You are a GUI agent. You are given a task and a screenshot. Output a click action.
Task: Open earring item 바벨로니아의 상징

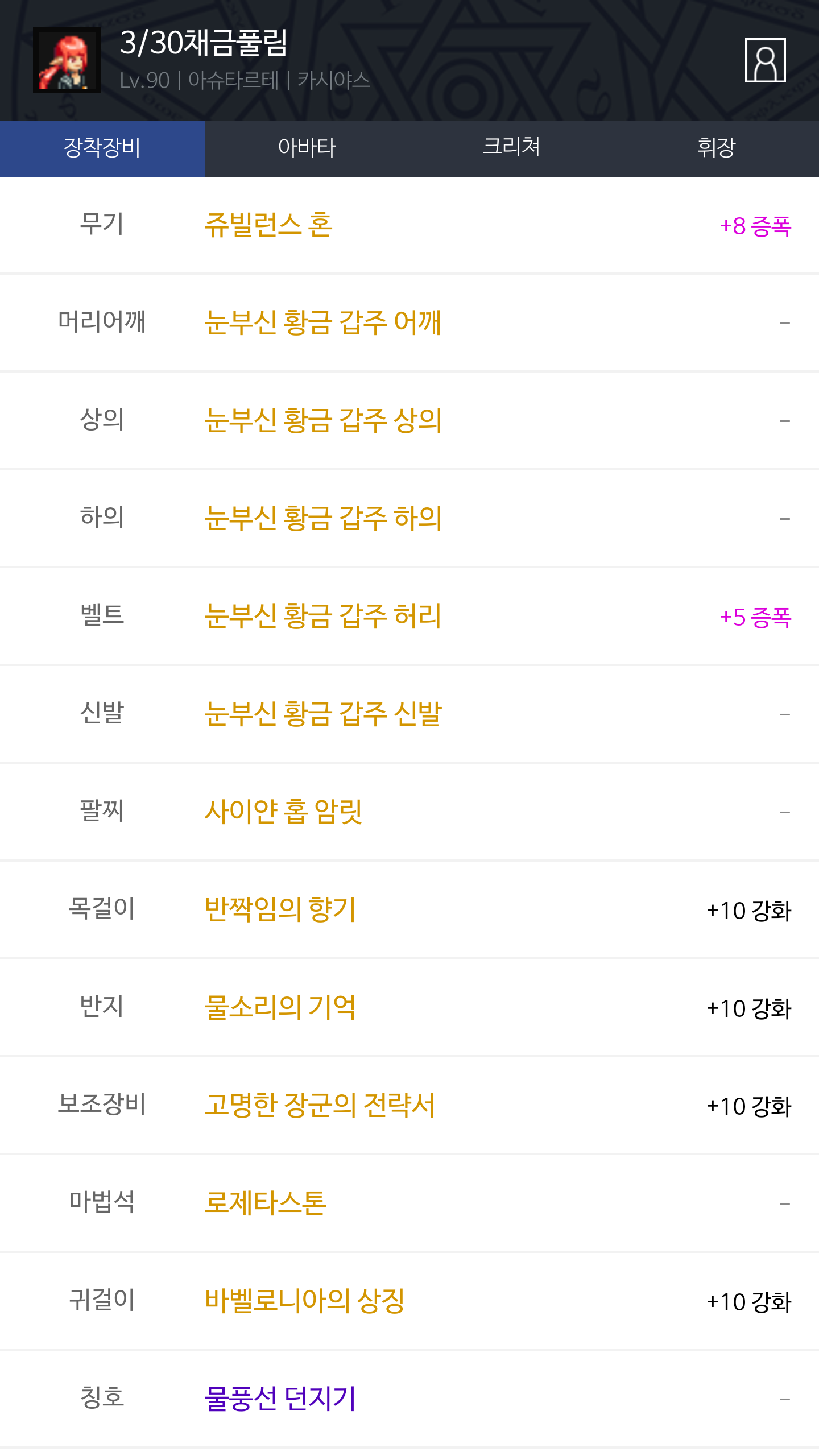coord(304,1301)
